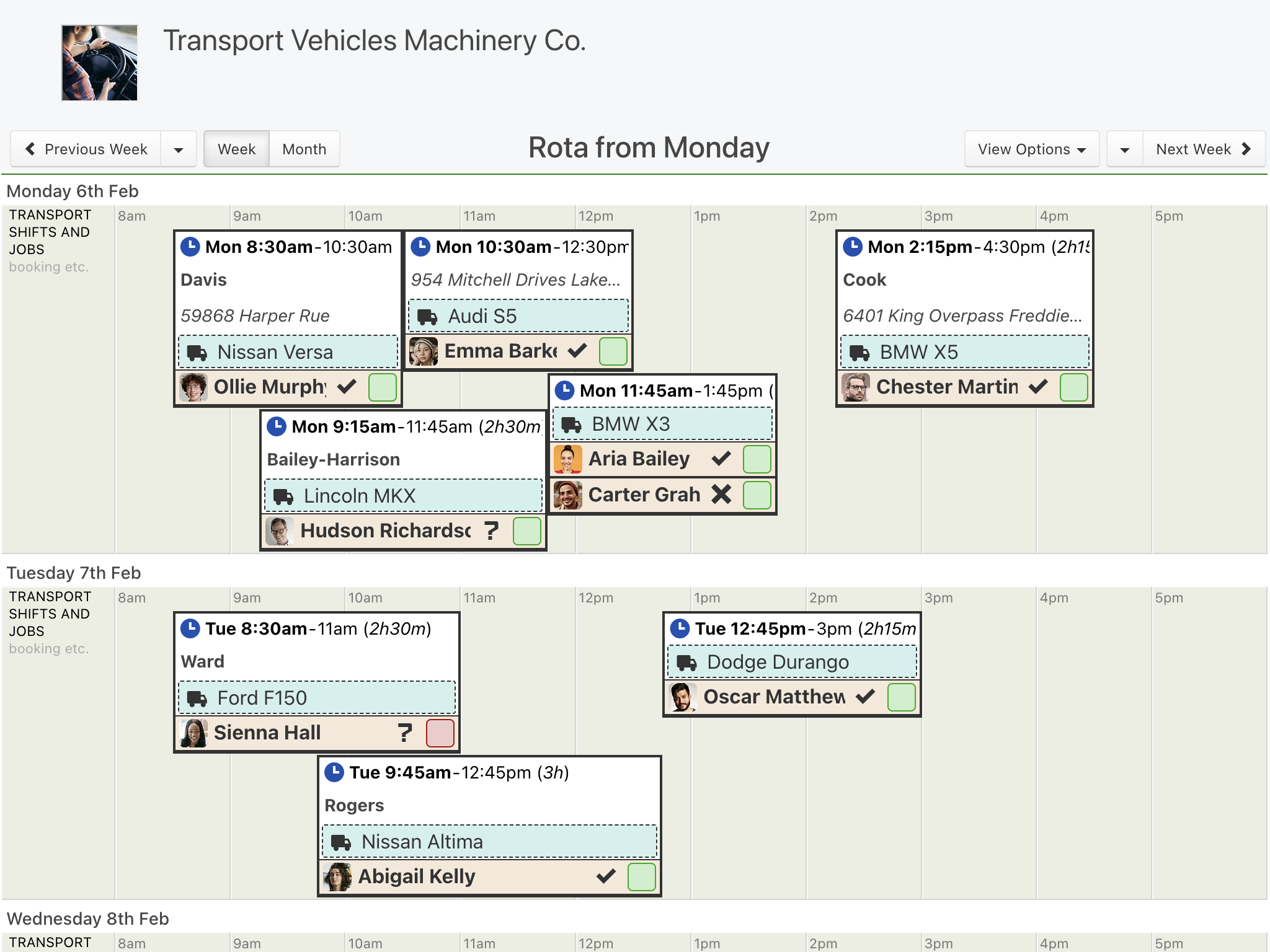Click the truck icon beside Lincoln MKX
Screen dimensions: 1270x952
[283, 496]
